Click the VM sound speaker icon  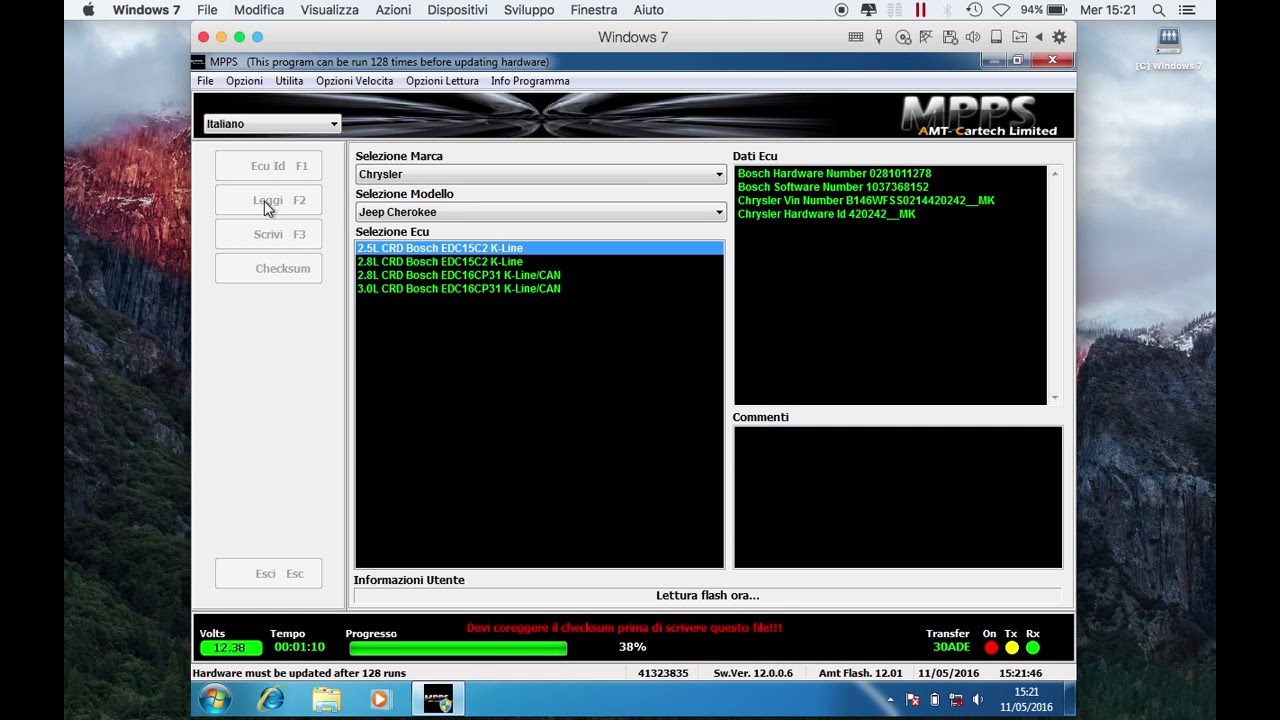coord(973,37)
